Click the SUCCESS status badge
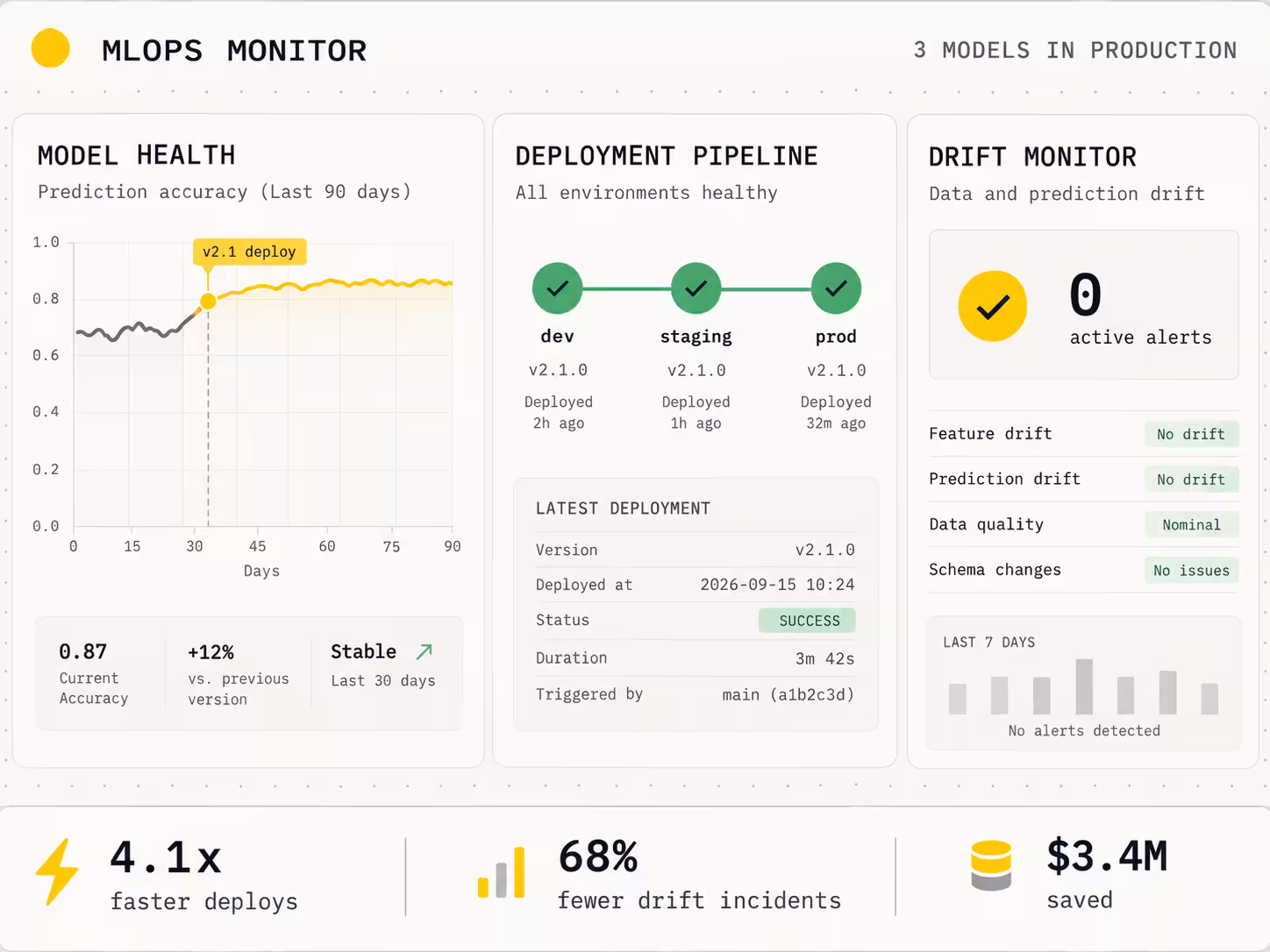Viewport: 1270px width, 952px height. (809, 621)
